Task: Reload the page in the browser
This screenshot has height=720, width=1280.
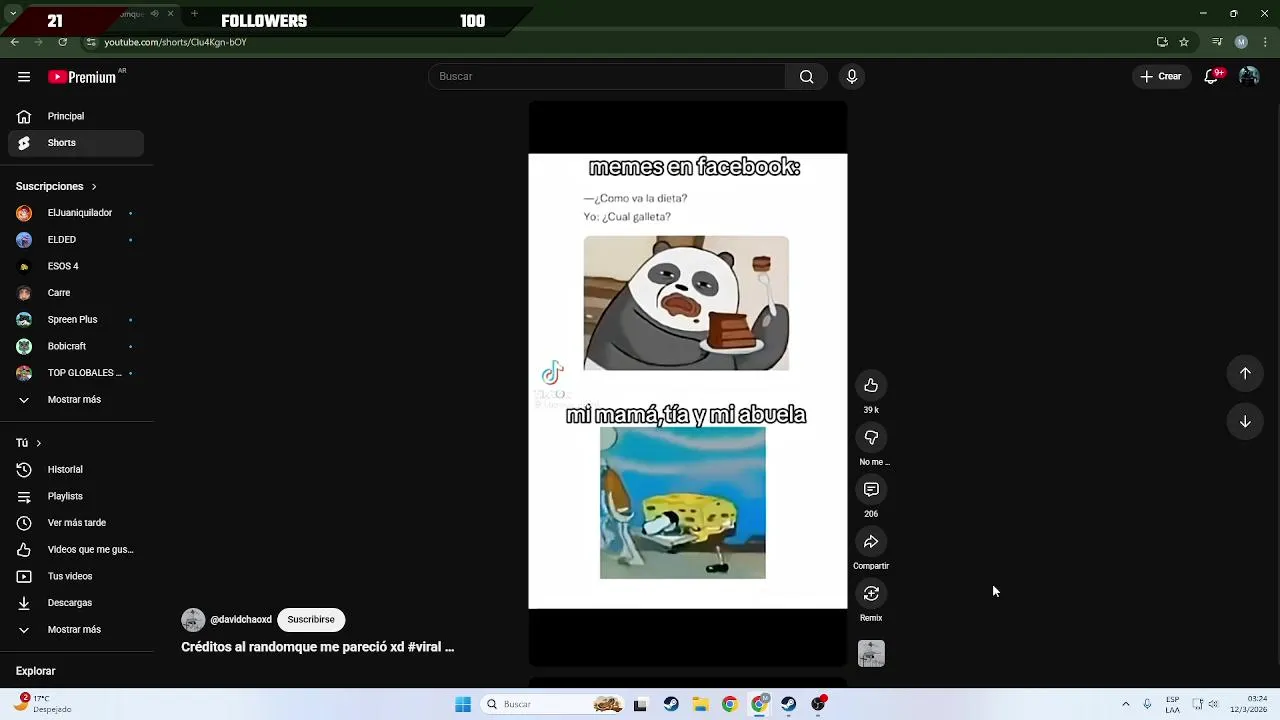Action: tap(62, 42)
